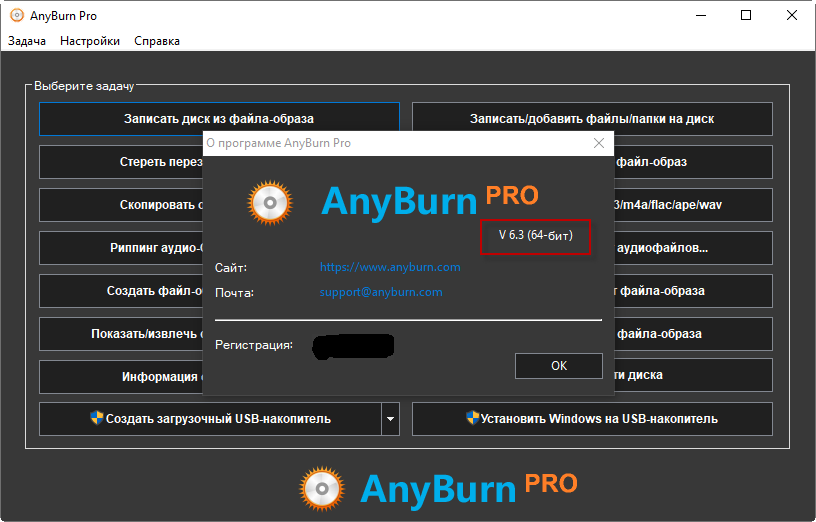Open the Задача menu

27,41
